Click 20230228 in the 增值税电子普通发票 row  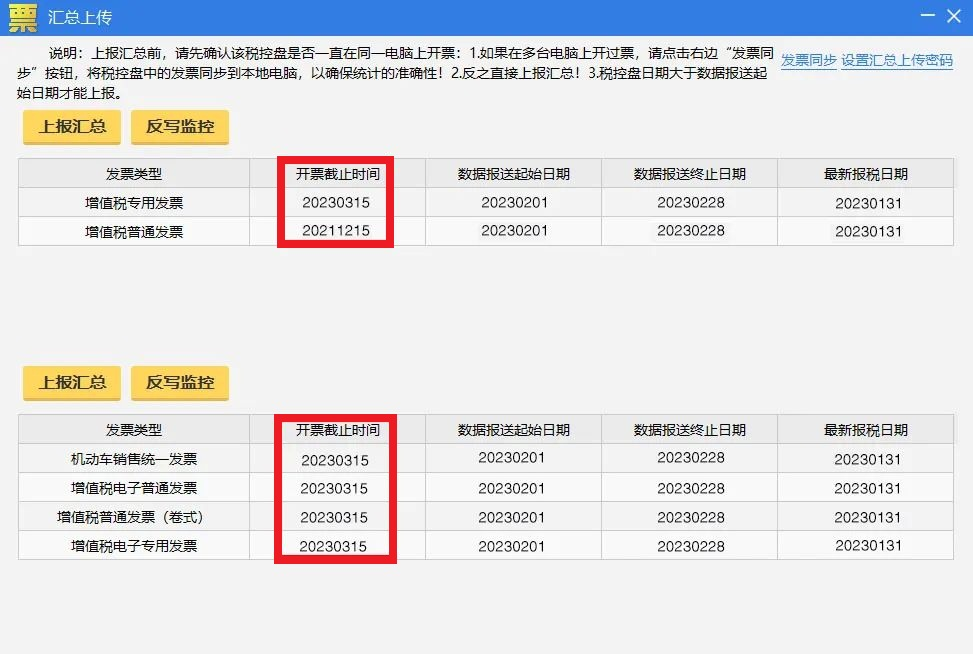point(691,488)
